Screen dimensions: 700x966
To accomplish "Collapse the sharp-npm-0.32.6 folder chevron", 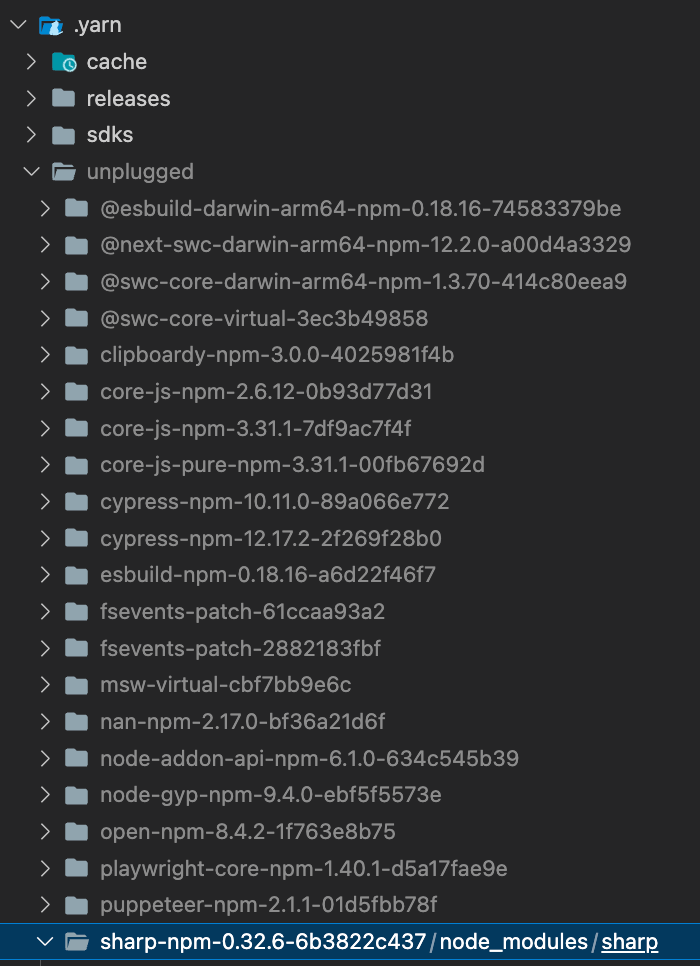I will click(x=44, y=942).
